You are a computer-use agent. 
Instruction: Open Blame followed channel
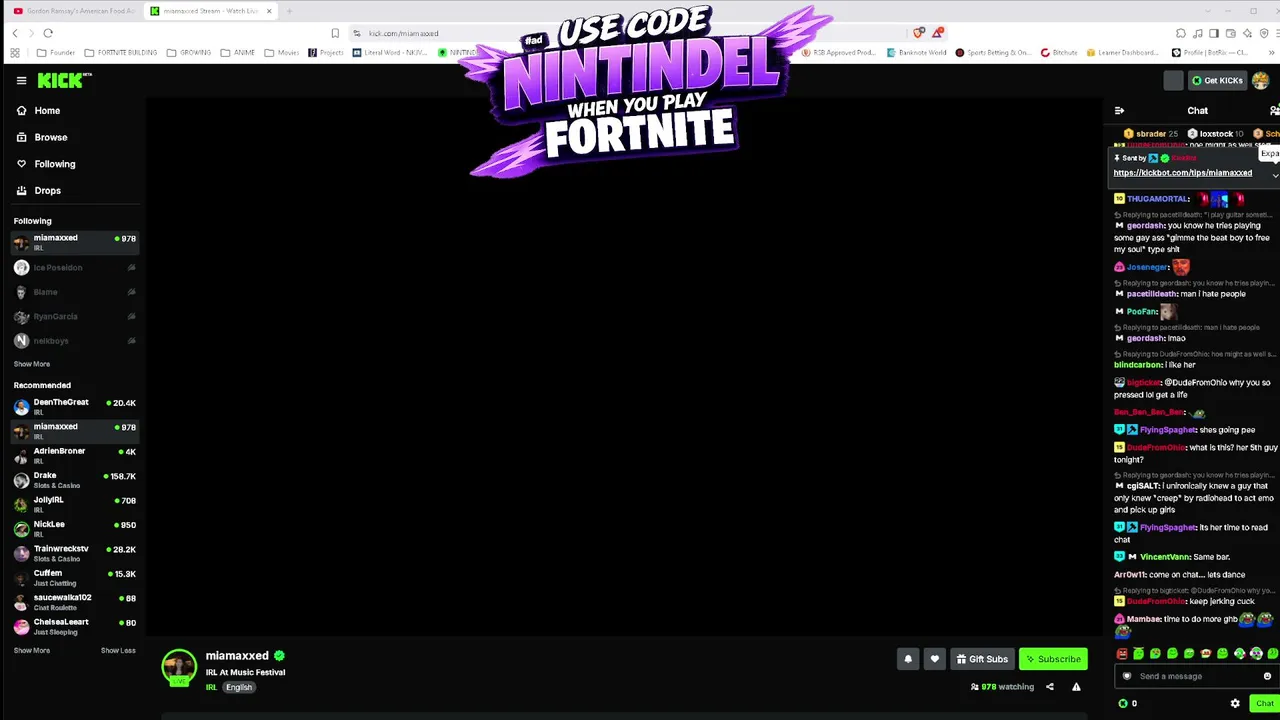pyautogui.click(x=75, y=292)
